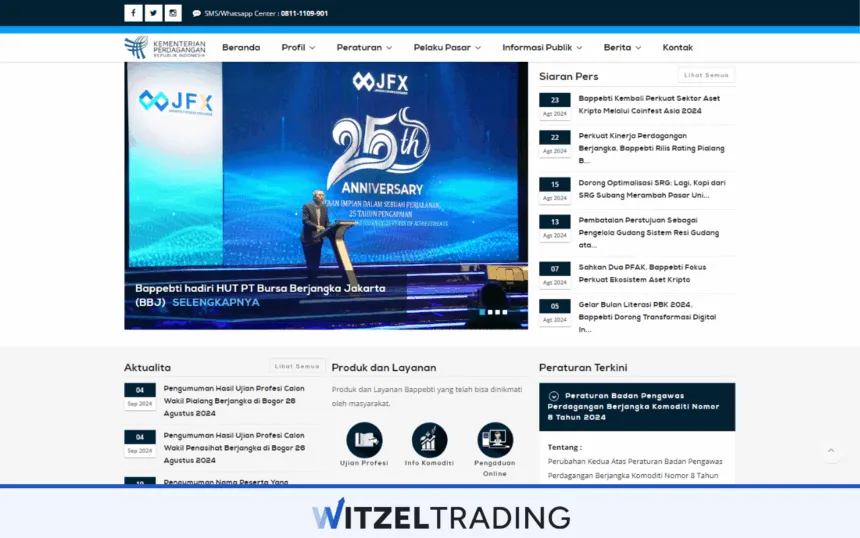Expand the Pelaku Pasar dropdown menu
This screenshot has width=860, height=538.
447,48
